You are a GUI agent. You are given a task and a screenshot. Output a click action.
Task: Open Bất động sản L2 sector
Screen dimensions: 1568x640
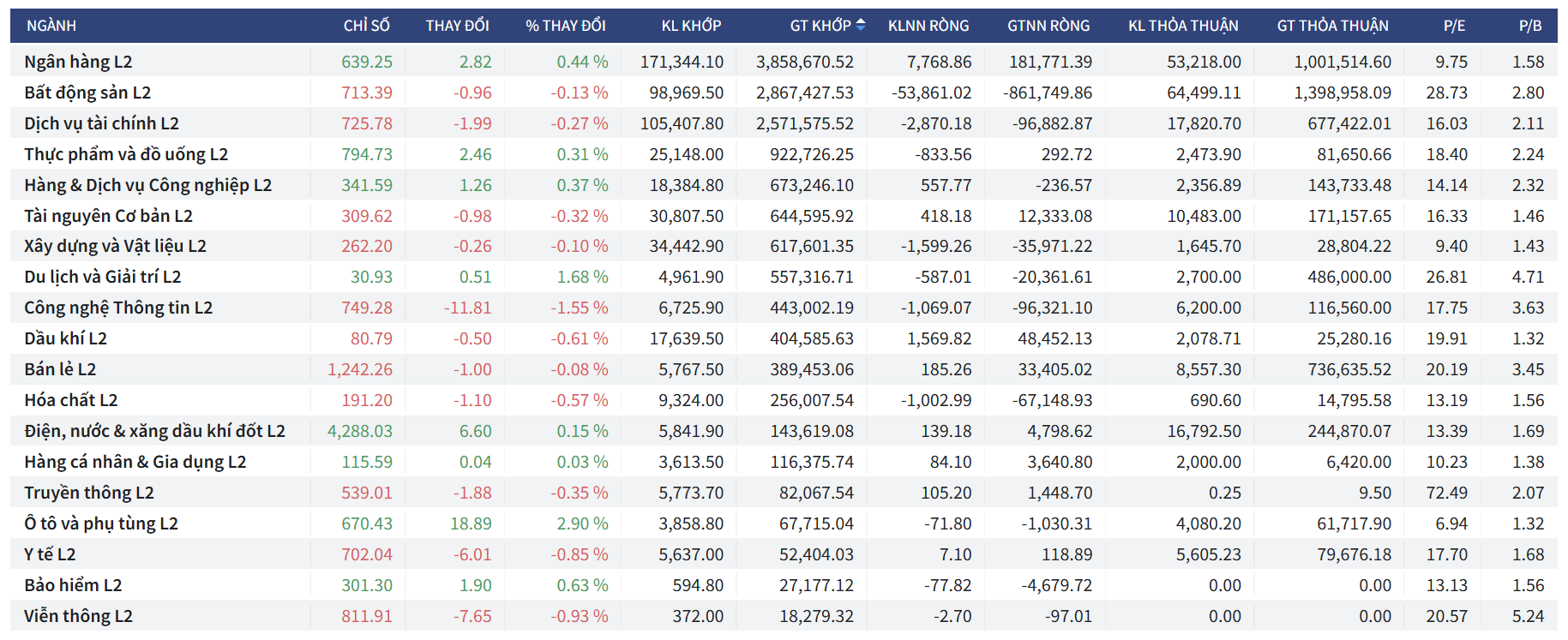click(x=87, y=93)
